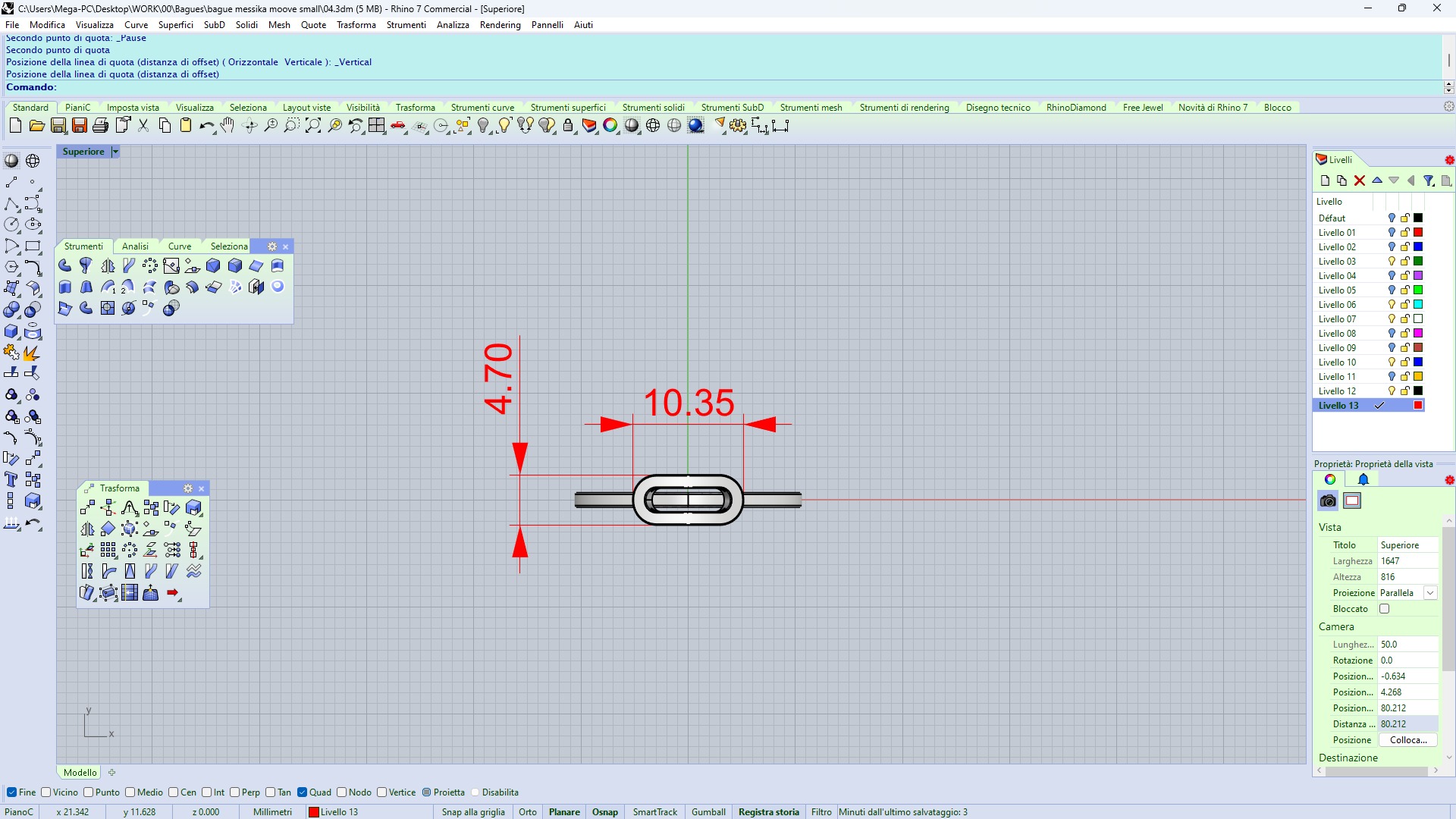The height and width of the screenshot is (819, 1456).
Task: Expand the Proiezione Parallela dropdown
Action: pos(1430,593)
